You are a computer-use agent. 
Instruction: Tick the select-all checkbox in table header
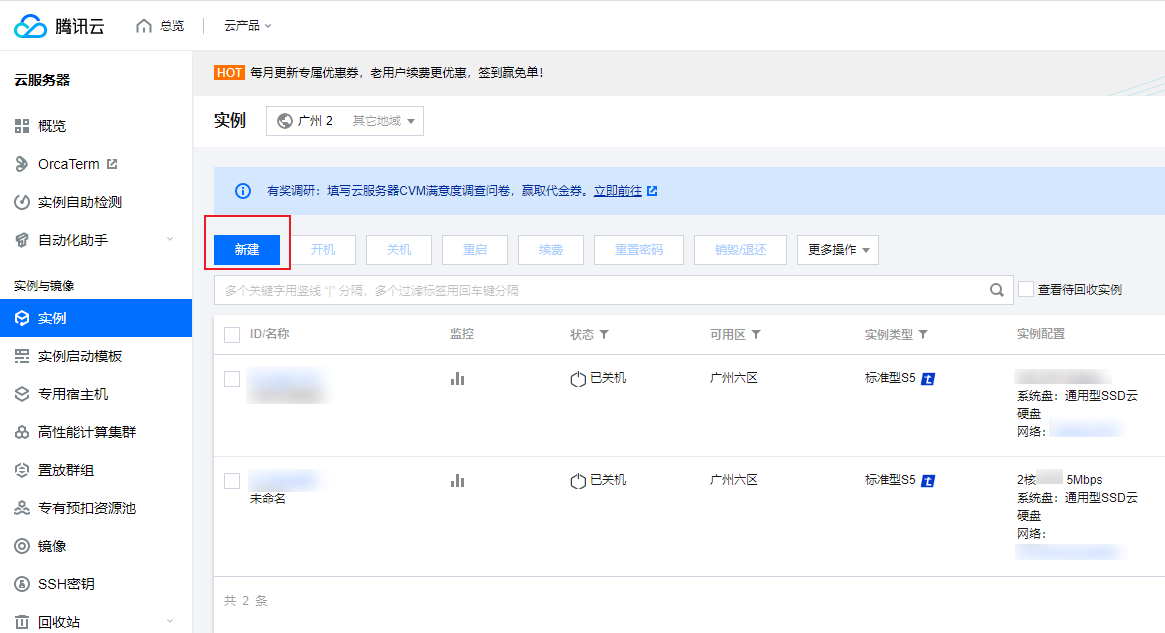(x=232, y=335)
